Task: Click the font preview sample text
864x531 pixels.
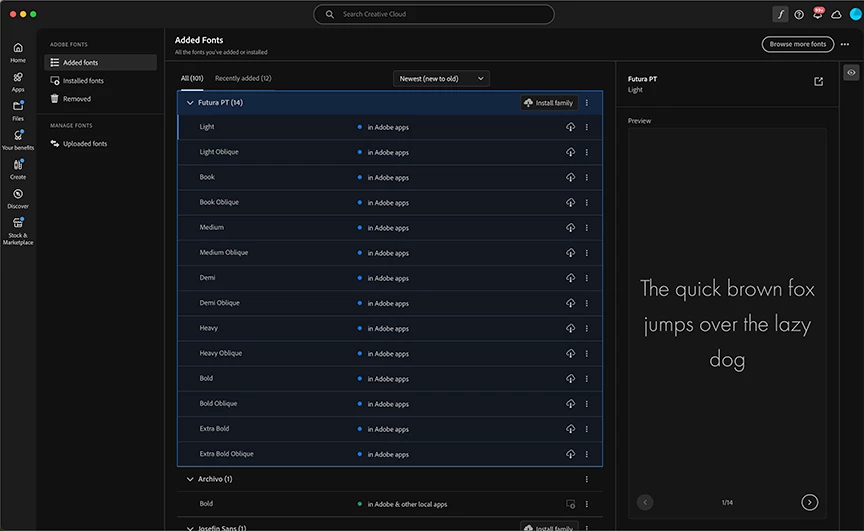Action: point(727,324)
